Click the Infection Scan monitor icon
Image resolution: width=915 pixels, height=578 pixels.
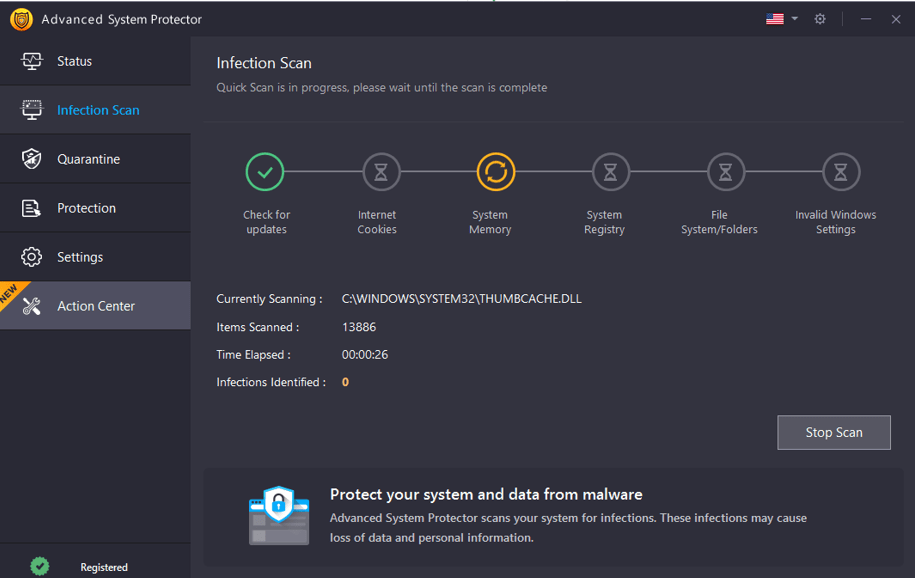pos(32,110)
